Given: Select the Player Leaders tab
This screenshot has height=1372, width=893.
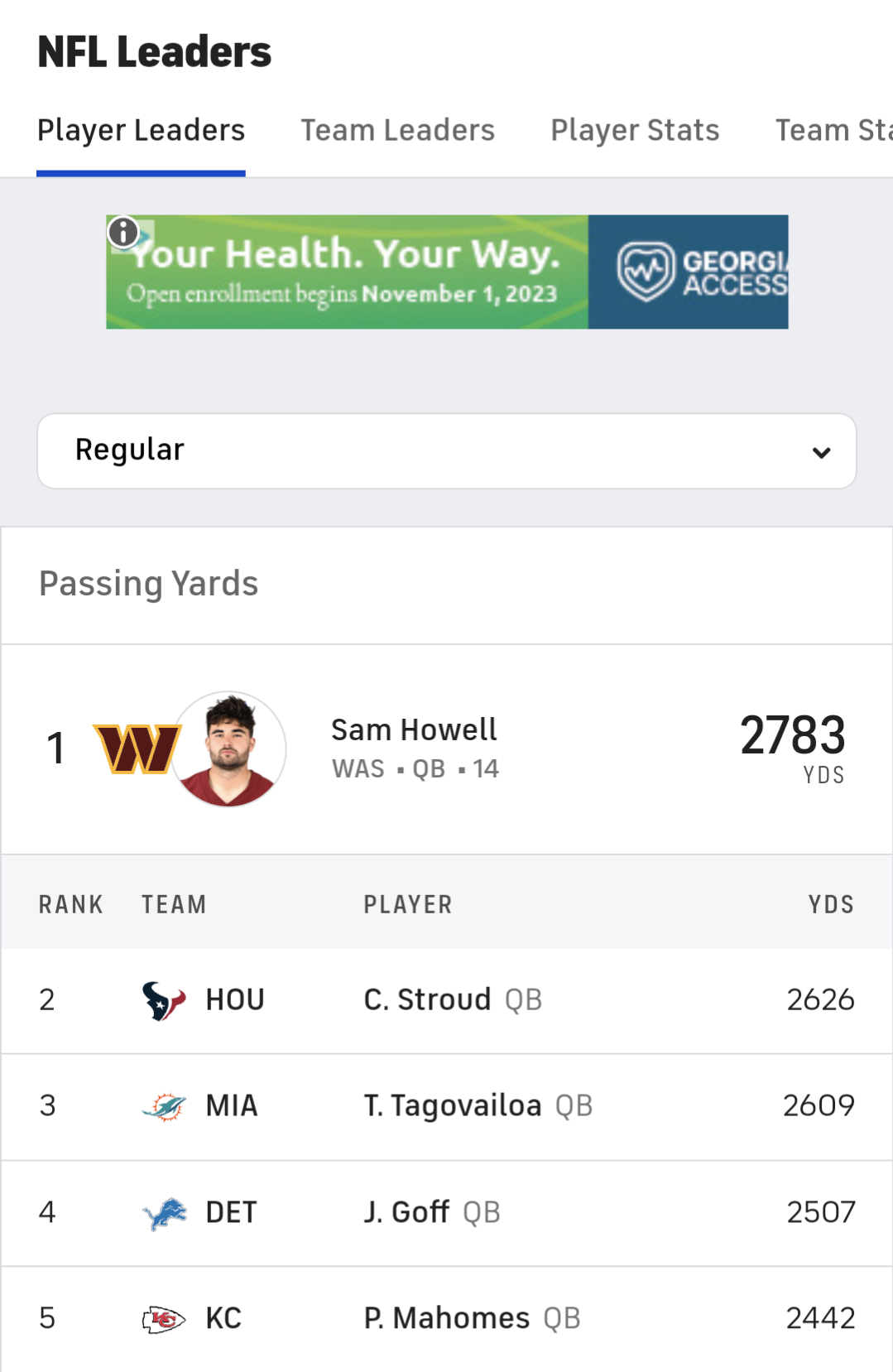Looking at the screenshot, I should point(141,130).
